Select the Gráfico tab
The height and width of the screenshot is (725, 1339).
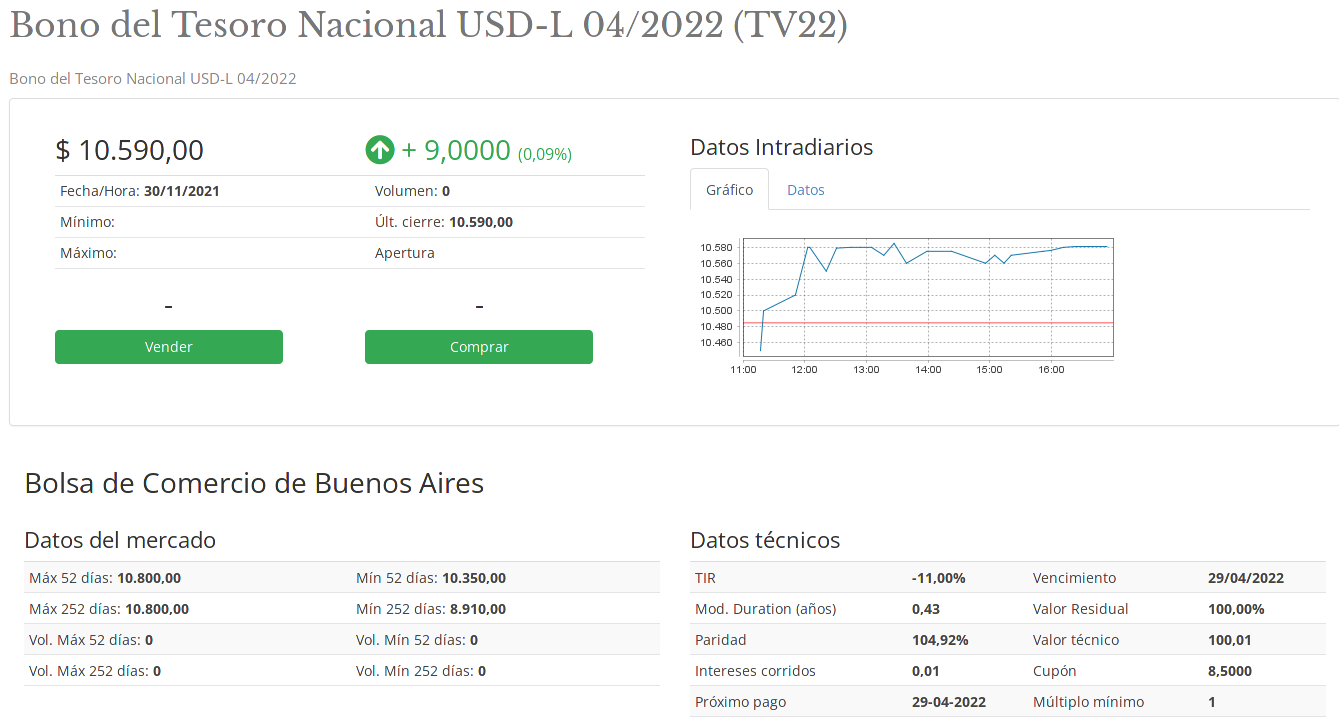[729, 190]
